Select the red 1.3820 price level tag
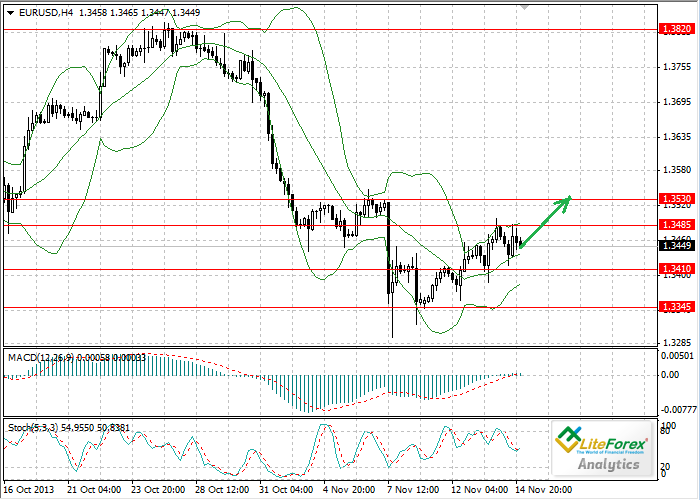700x500 pixels. 675,30
